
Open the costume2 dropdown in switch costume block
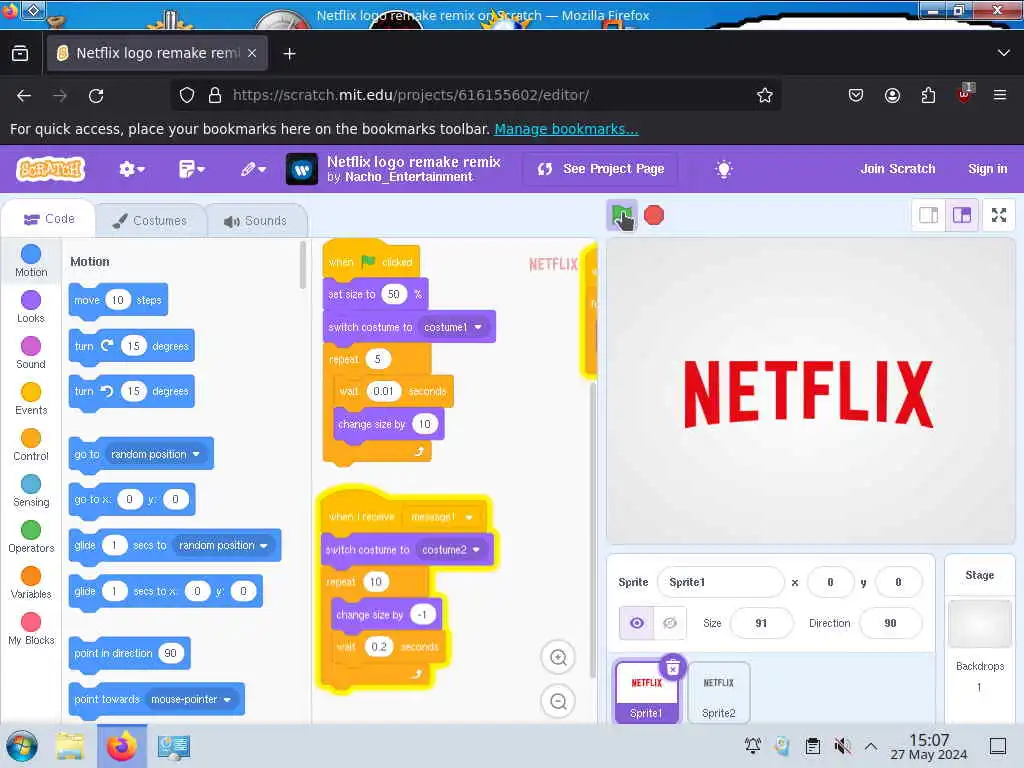(451, 550)
